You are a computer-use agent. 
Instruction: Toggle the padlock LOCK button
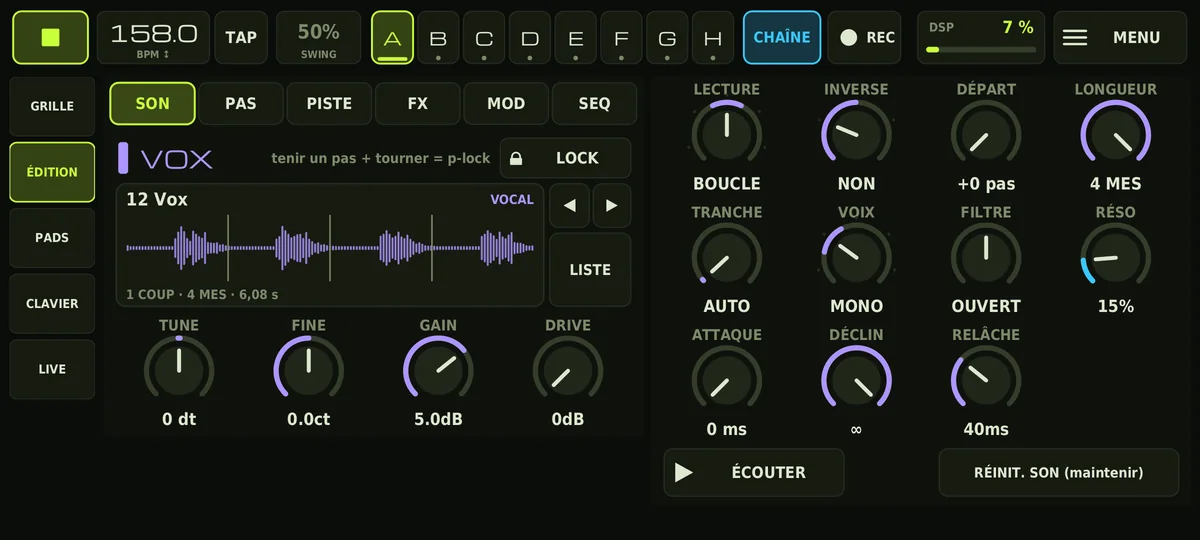[565, 158]
